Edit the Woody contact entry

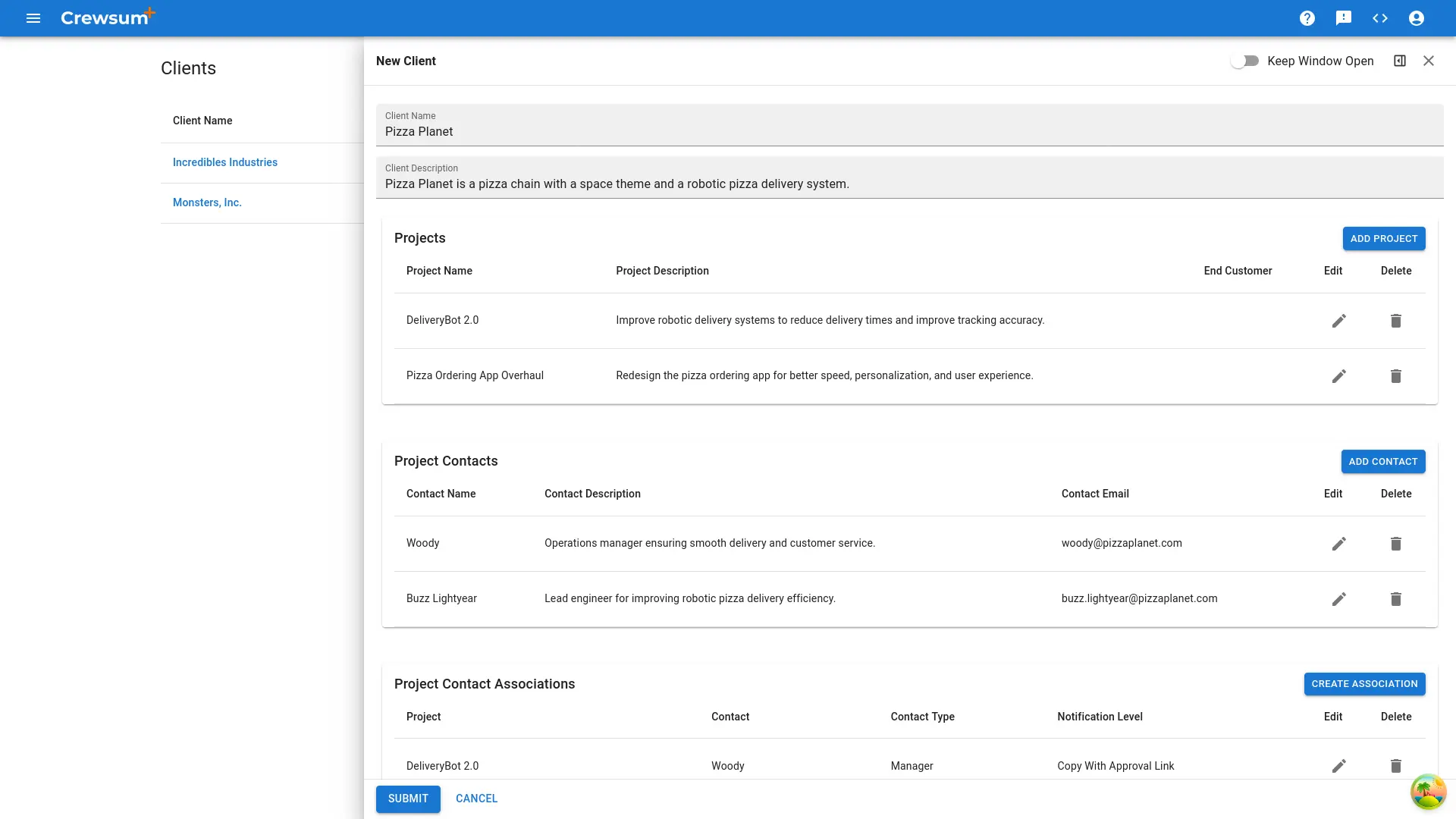(x=1338, y=544)
